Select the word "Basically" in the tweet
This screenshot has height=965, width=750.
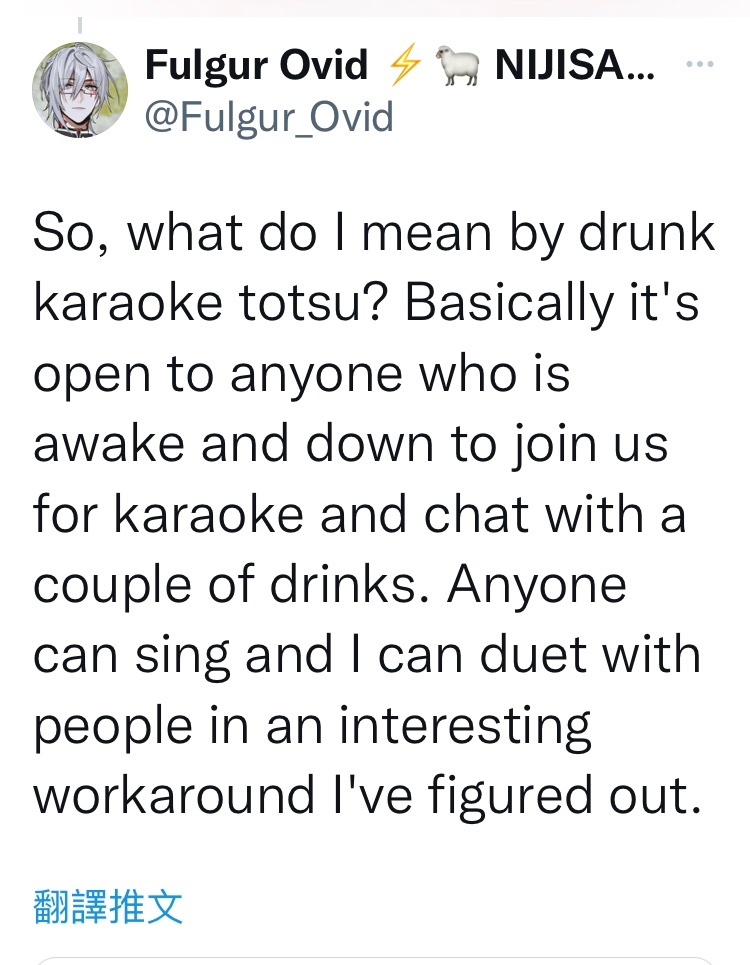(509, 303)
